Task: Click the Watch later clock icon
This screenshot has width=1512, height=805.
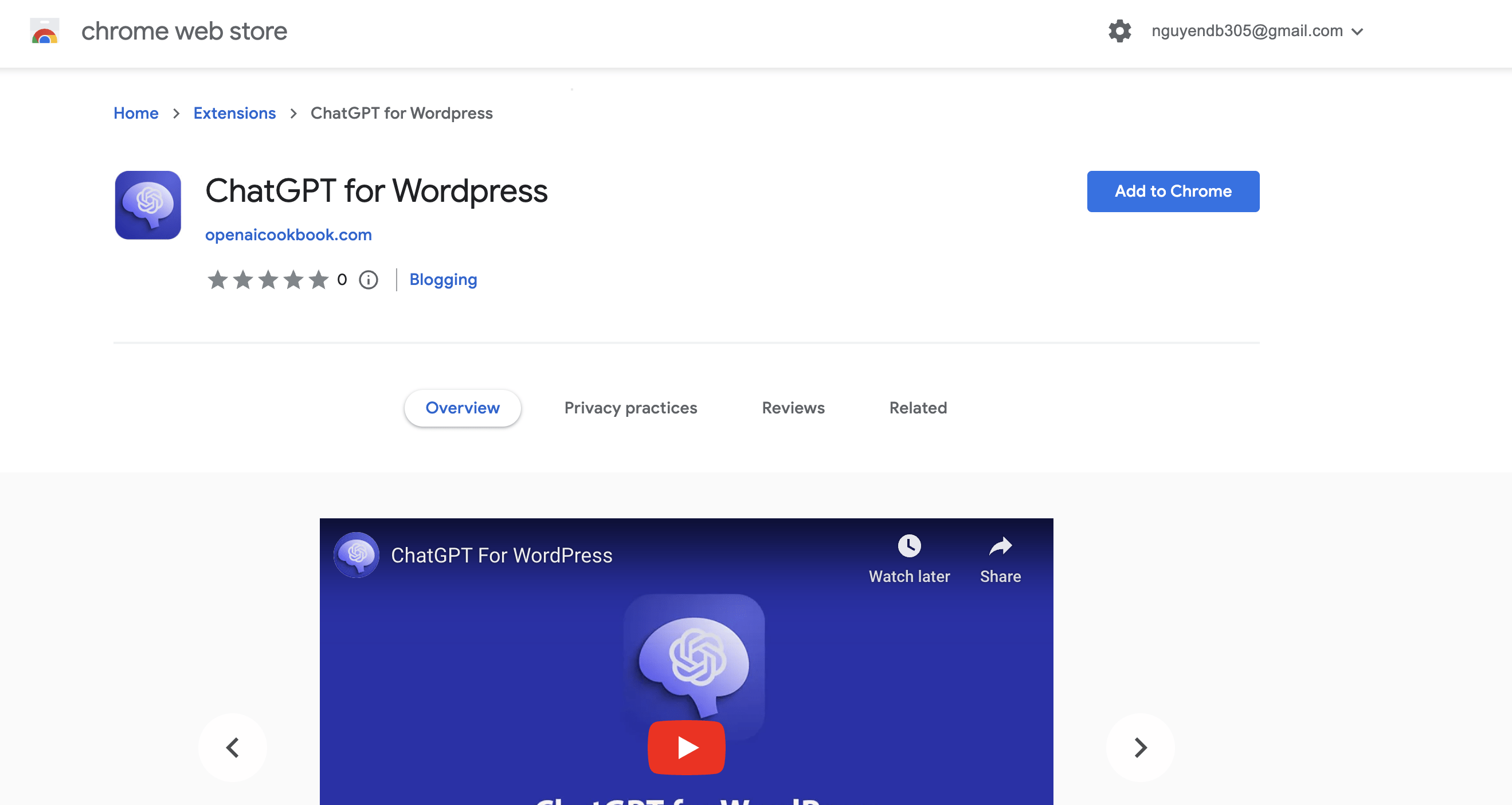Action: [x=908, y=546]
